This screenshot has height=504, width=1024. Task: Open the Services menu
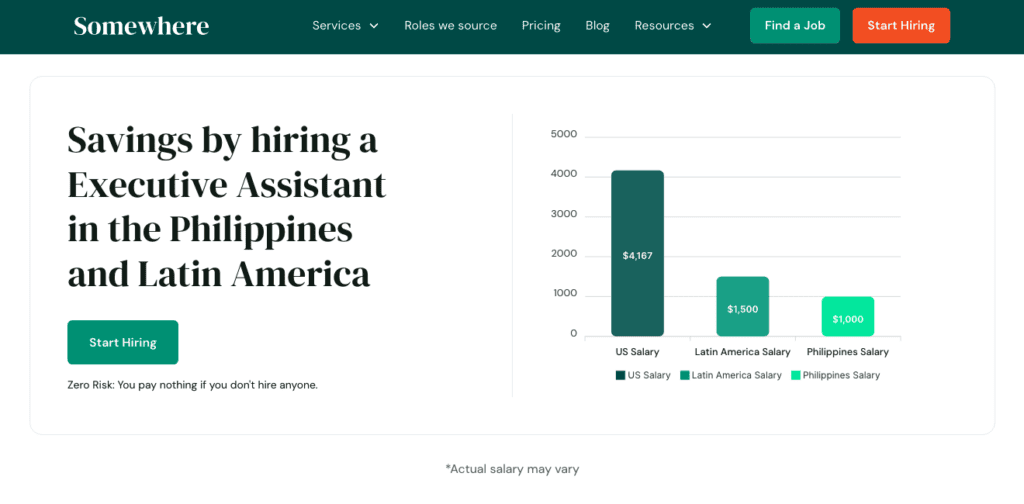(x=337, y=26)
